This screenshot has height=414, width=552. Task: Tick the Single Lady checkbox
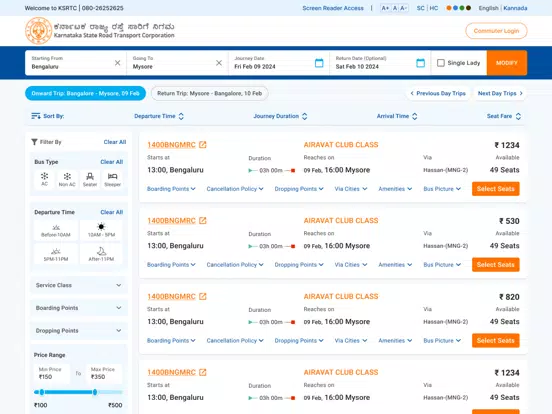pyautogui.click(x=441, y=63)
